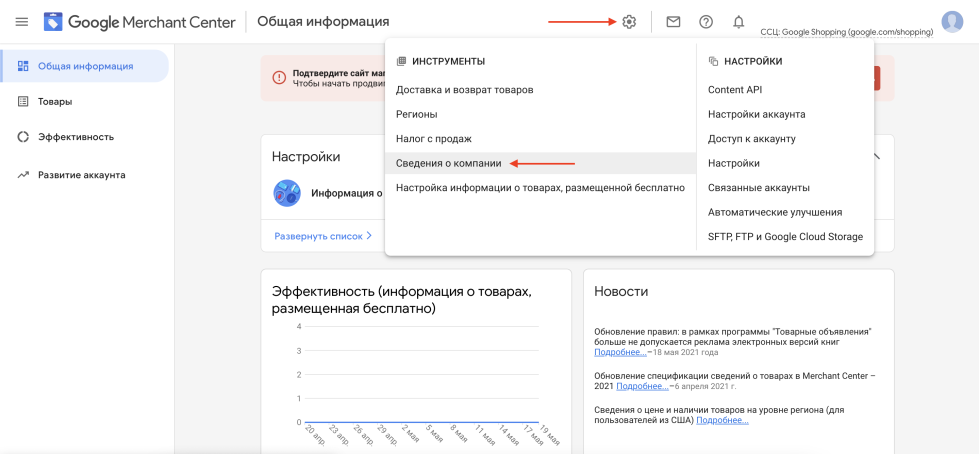The height and width of the screenshot is (454, 979).
Task: Click the ССЦ Google Shopping link
Action: pos(847,32)
